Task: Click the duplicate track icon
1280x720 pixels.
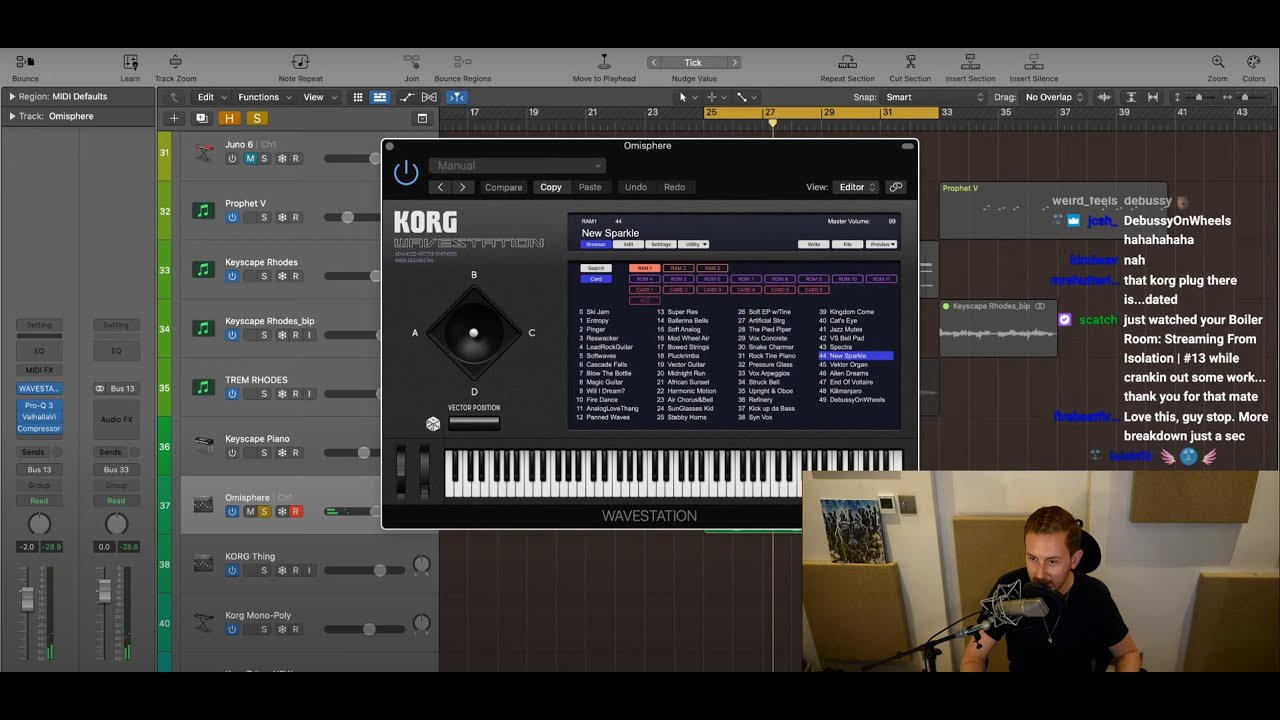Action: click(x=201, y=118)
